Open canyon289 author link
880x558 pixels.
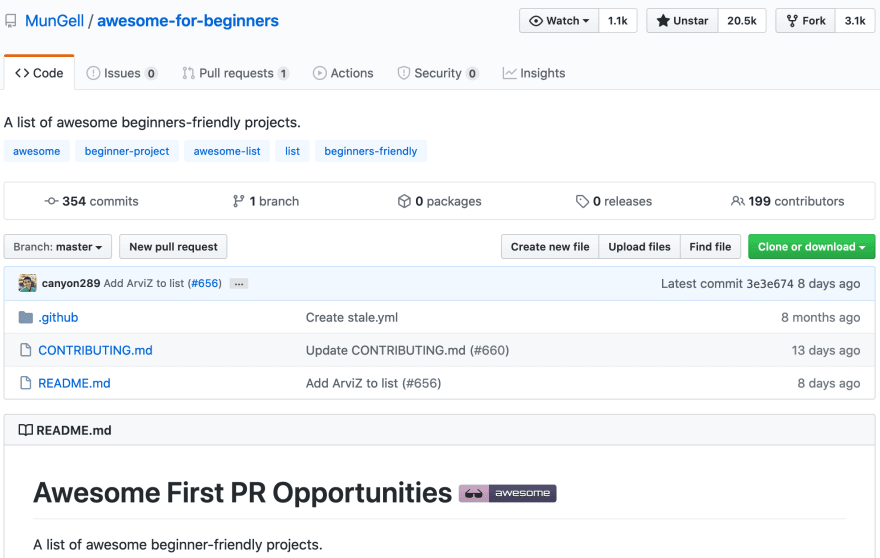(x=71, y=283)
